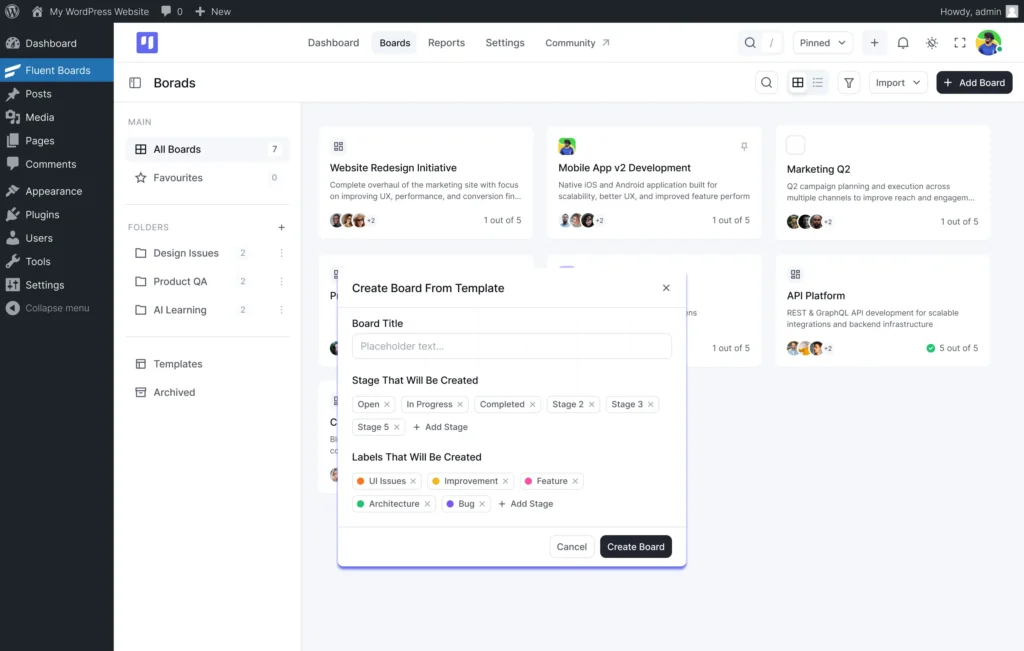Open the Website Redesign Initiative board

point(426,183)
